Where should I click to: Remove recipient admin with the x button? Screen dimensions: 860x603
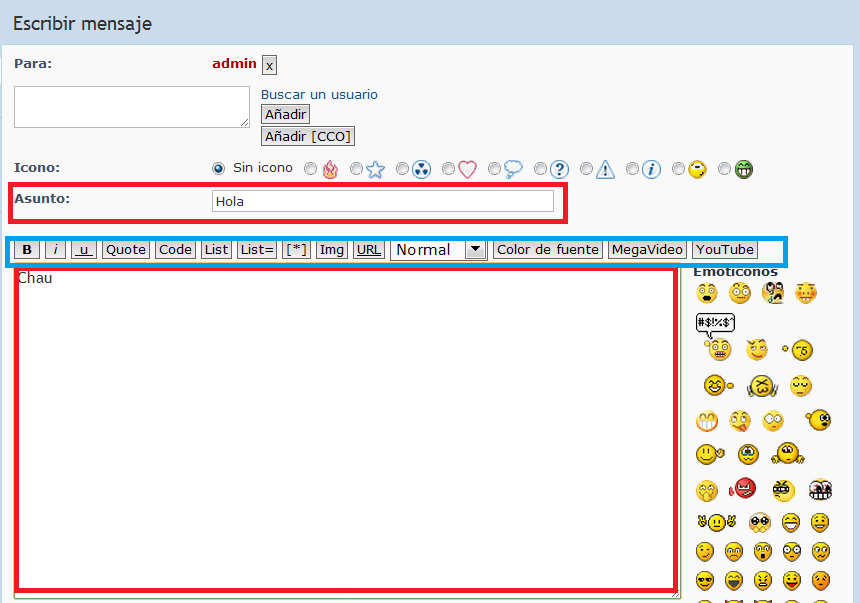point(269,65)
